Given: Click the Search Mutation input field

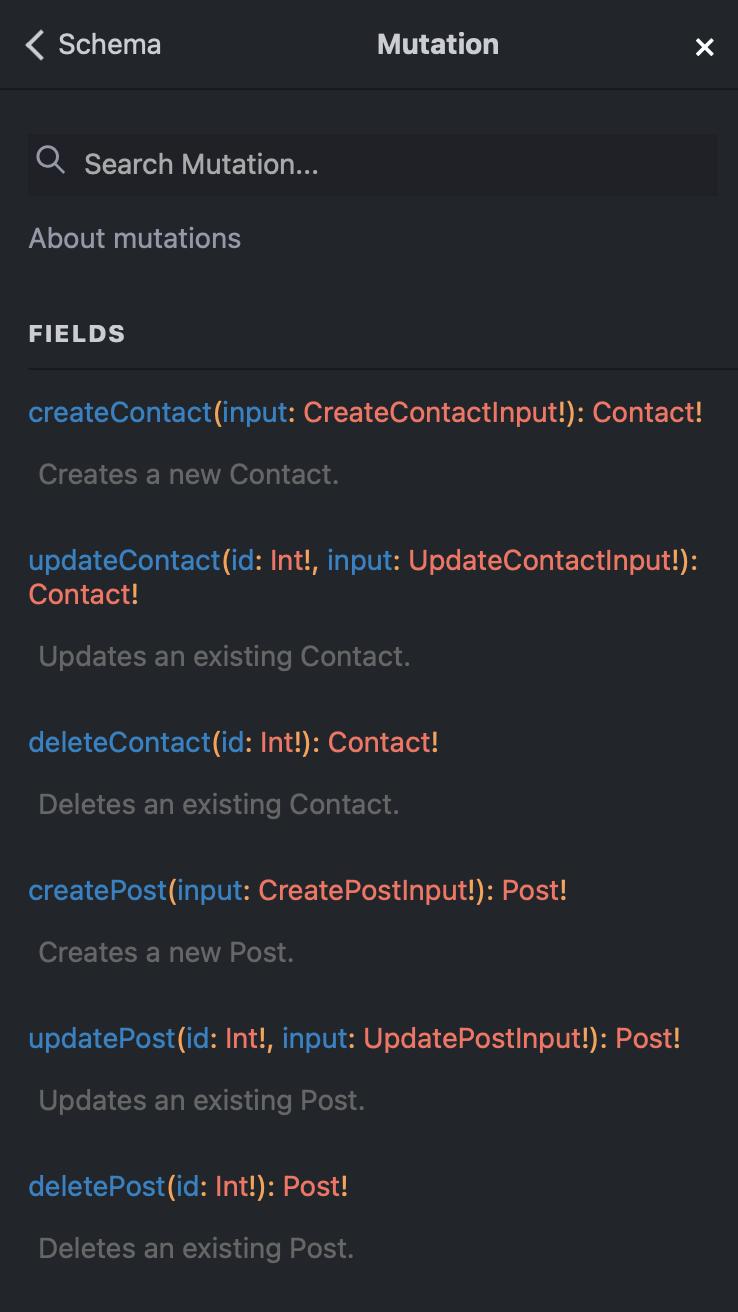Looking at the screenshot, I should point(300,163).
